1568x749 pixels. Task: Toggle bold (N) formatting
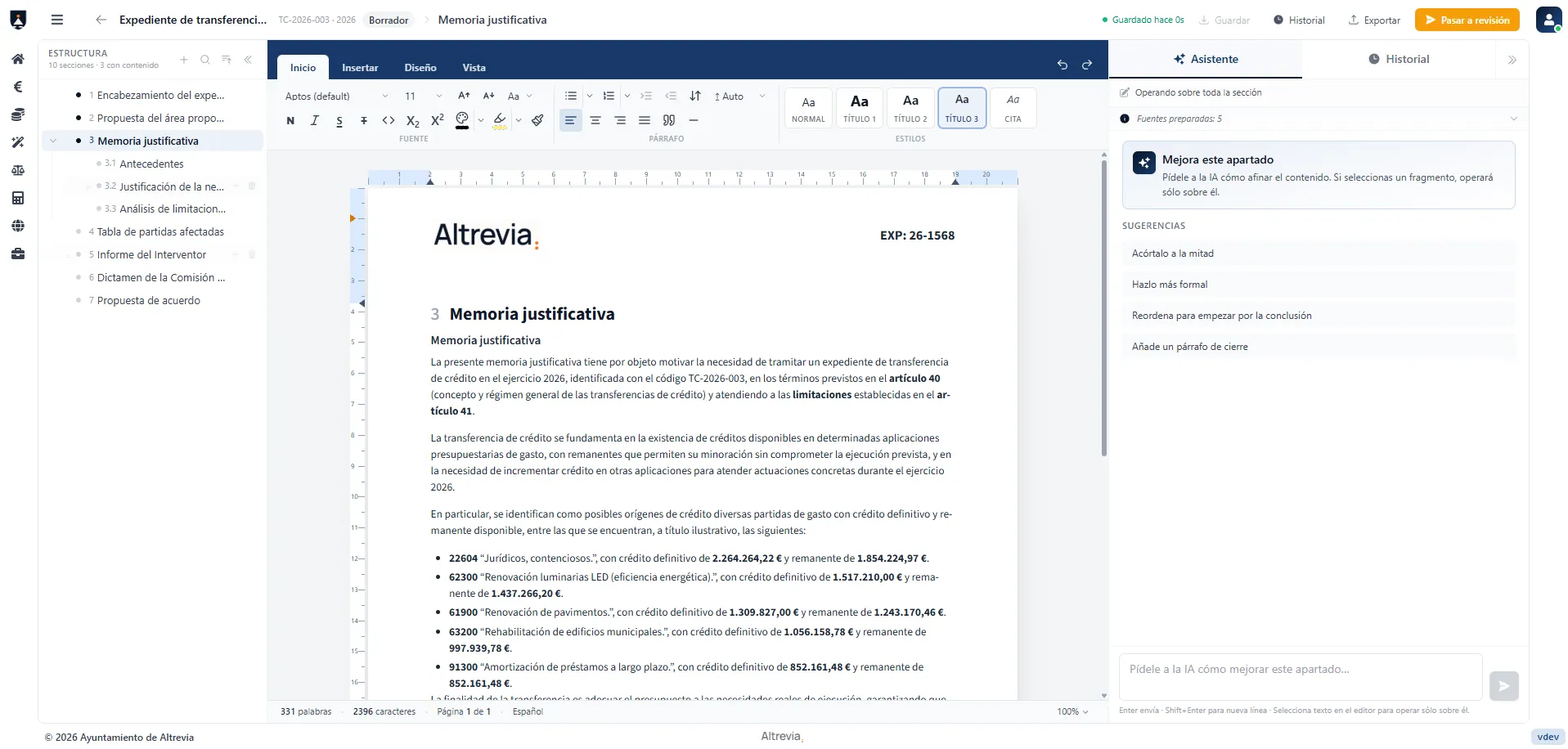point(290,120)
